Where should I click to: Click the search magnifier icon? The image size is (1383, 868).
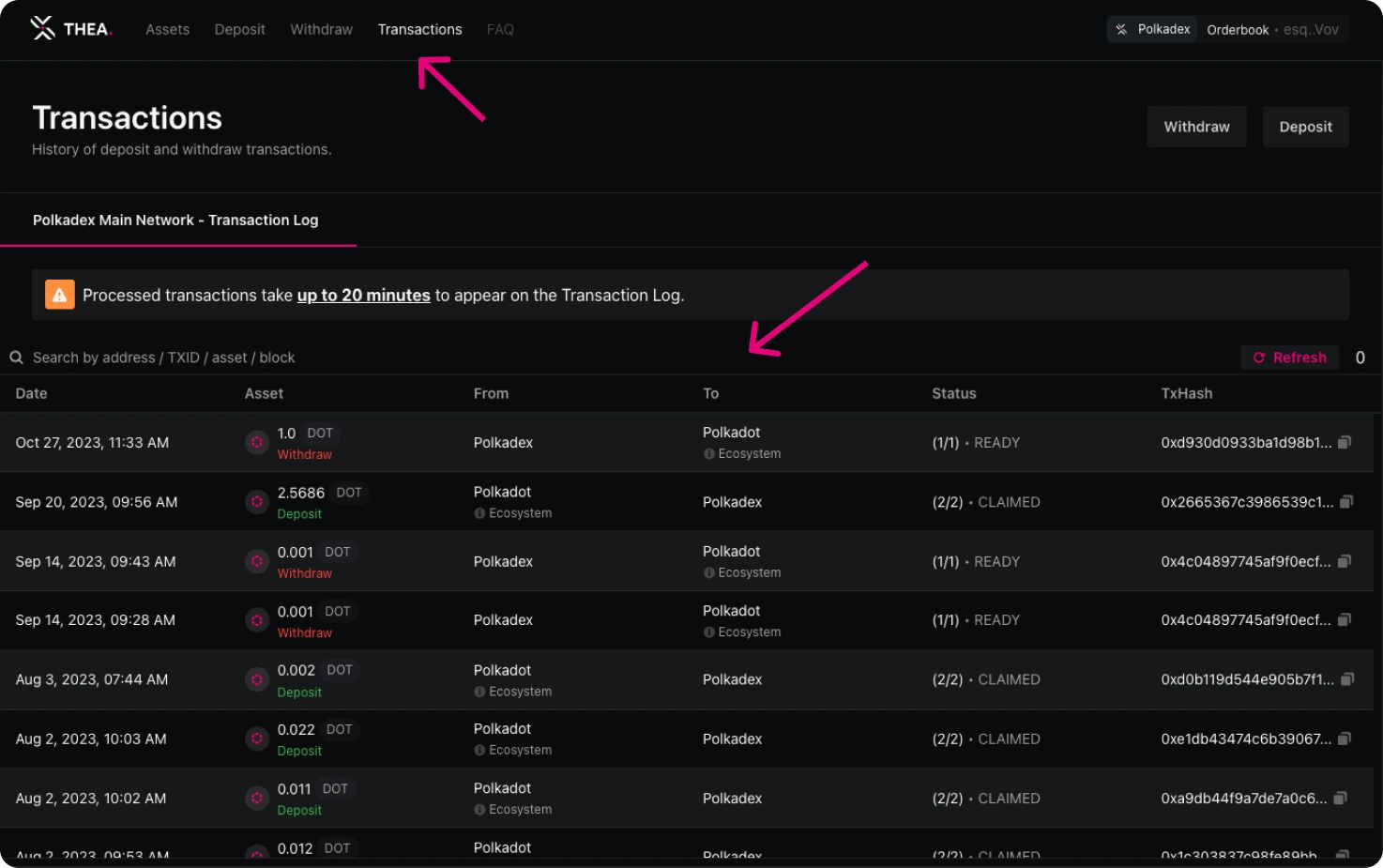tap(17, 358)
